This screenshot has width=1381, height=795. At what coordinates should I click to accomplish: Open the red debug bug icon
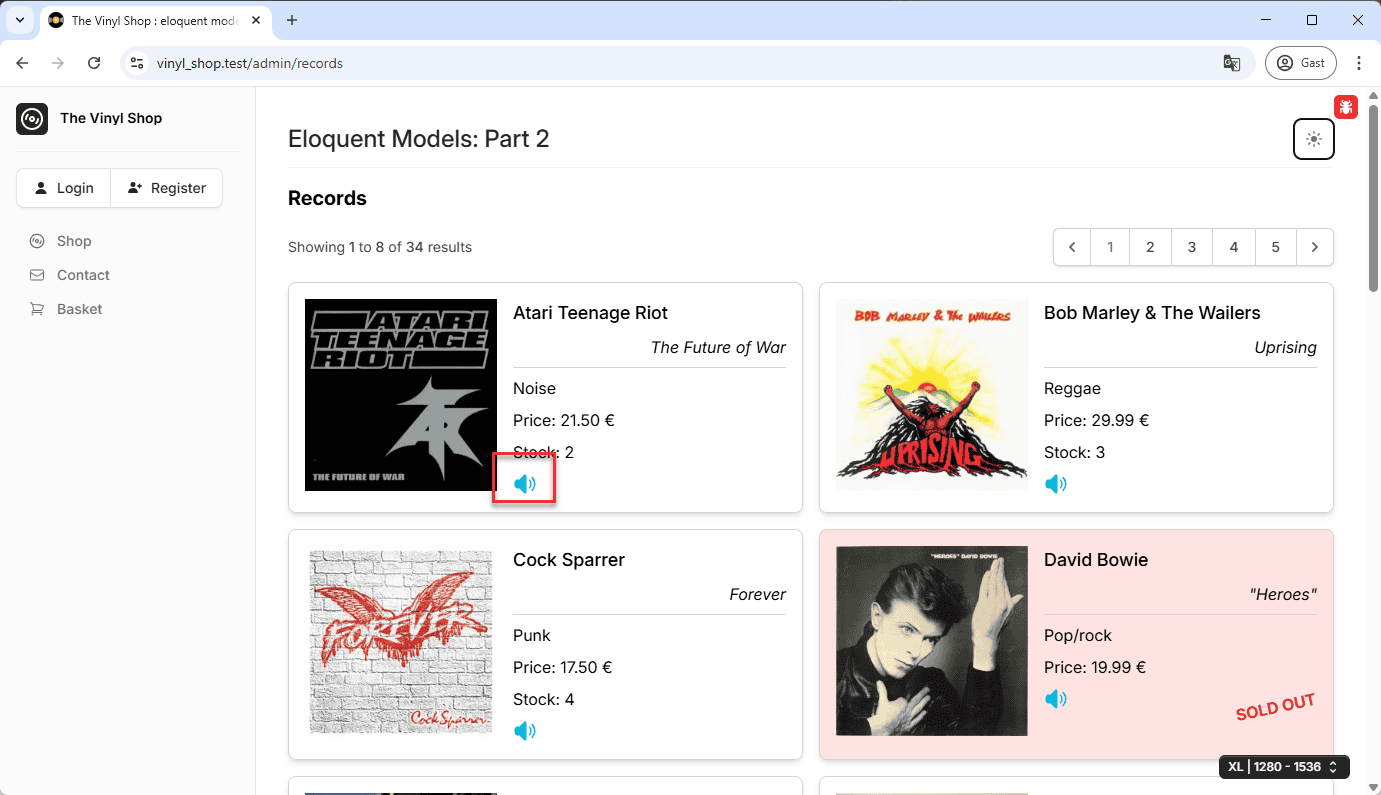pyautogui.click(x=1346, y=106)
